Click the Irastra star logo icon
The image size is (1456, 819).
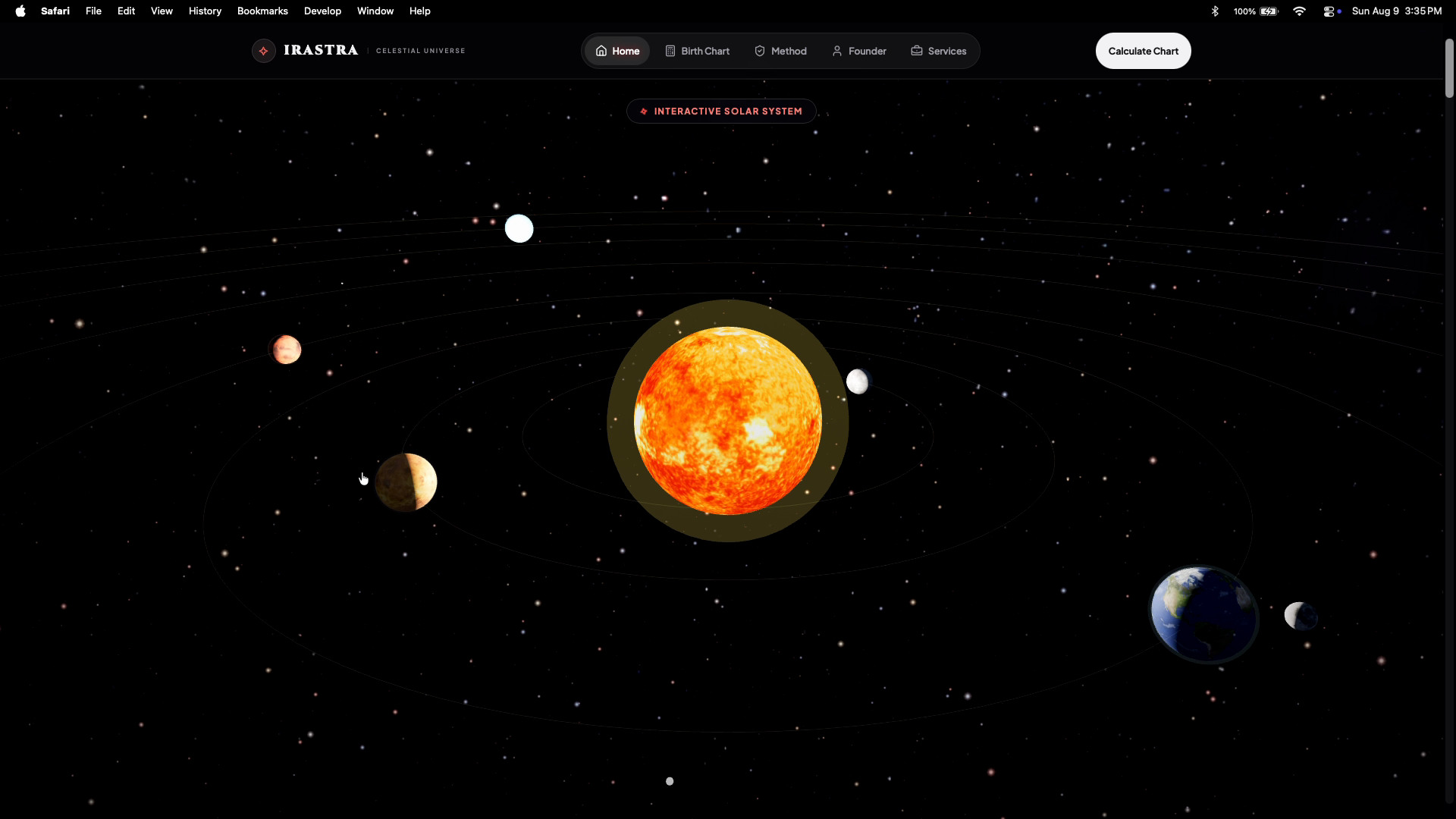coord(264,51)
